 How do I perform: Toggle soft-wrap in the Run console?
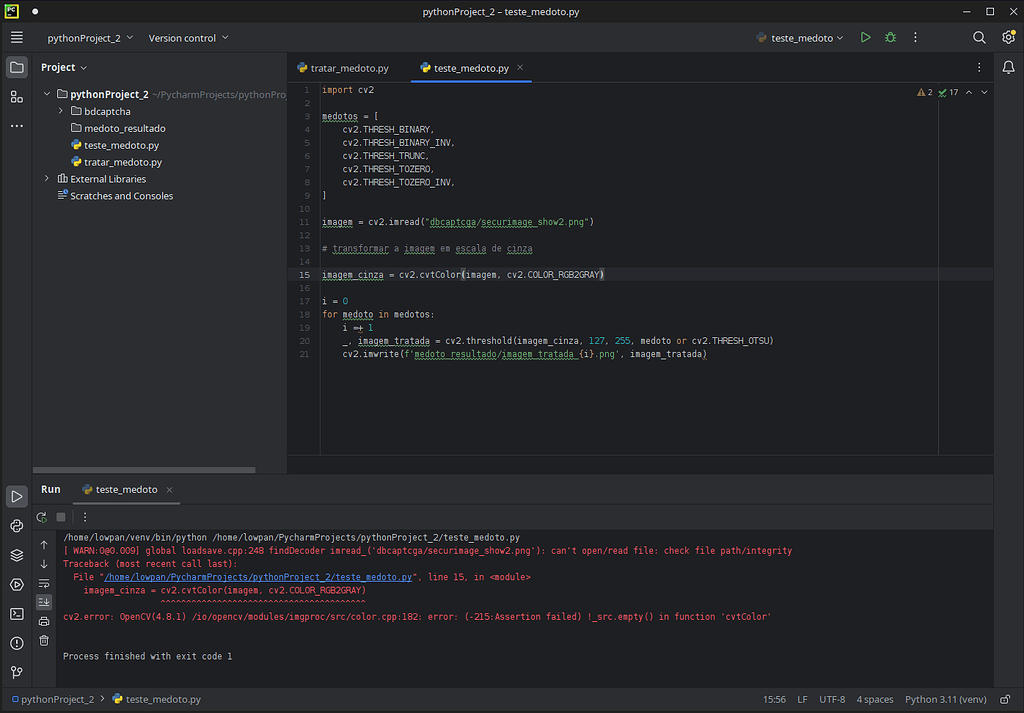pyautogui.click(x=44, y=583)
